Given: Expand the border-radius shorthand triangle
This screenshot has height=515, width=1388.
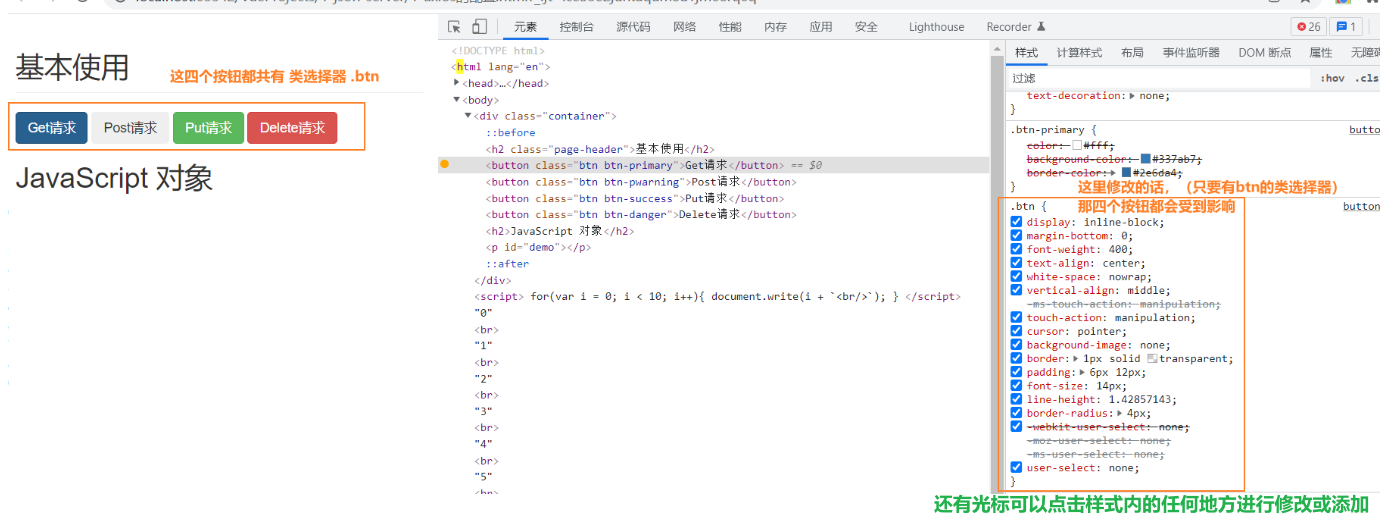Looking at the screenshot, I should pyautogui.click(x=1120, y=413).
